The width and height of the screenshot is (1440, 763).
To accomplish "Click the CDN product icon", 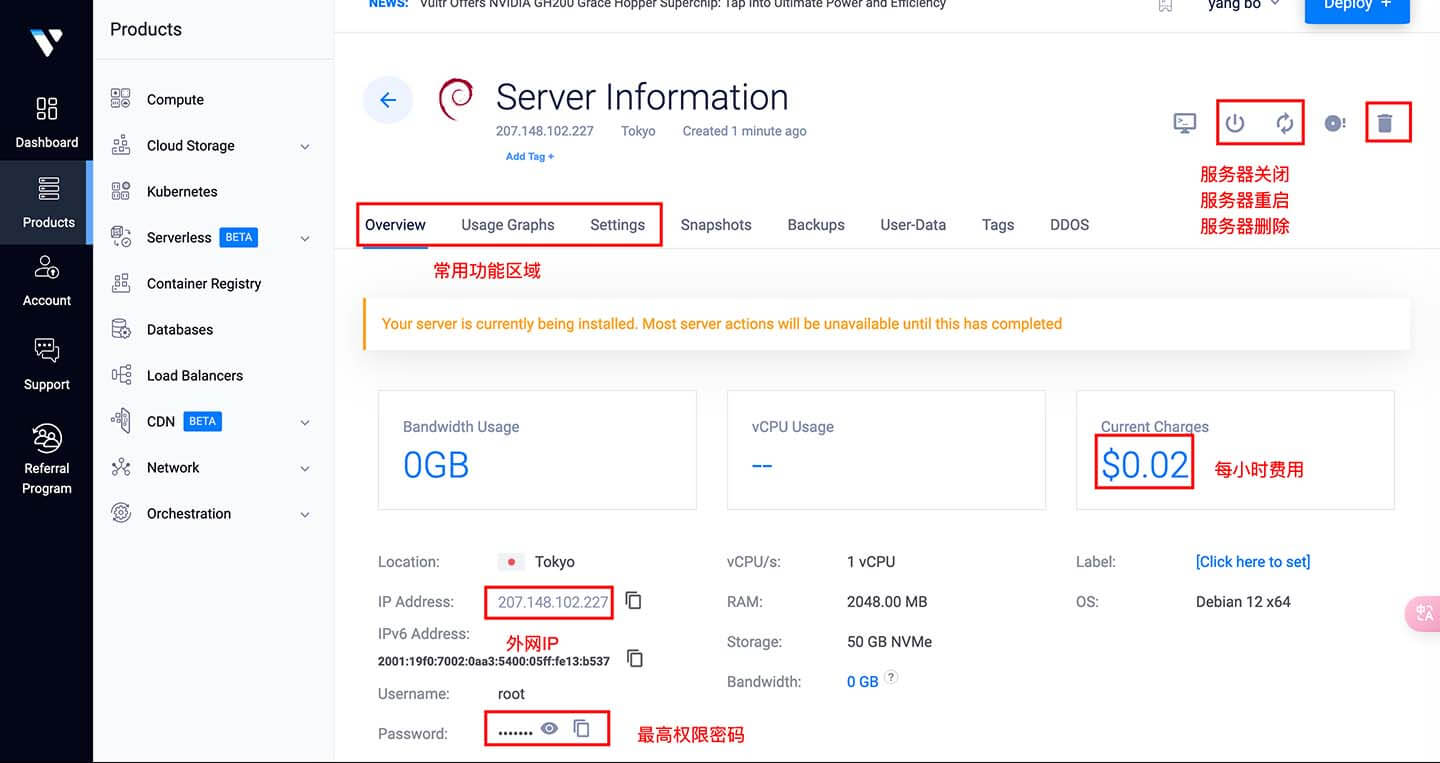I will coord(121,421).
